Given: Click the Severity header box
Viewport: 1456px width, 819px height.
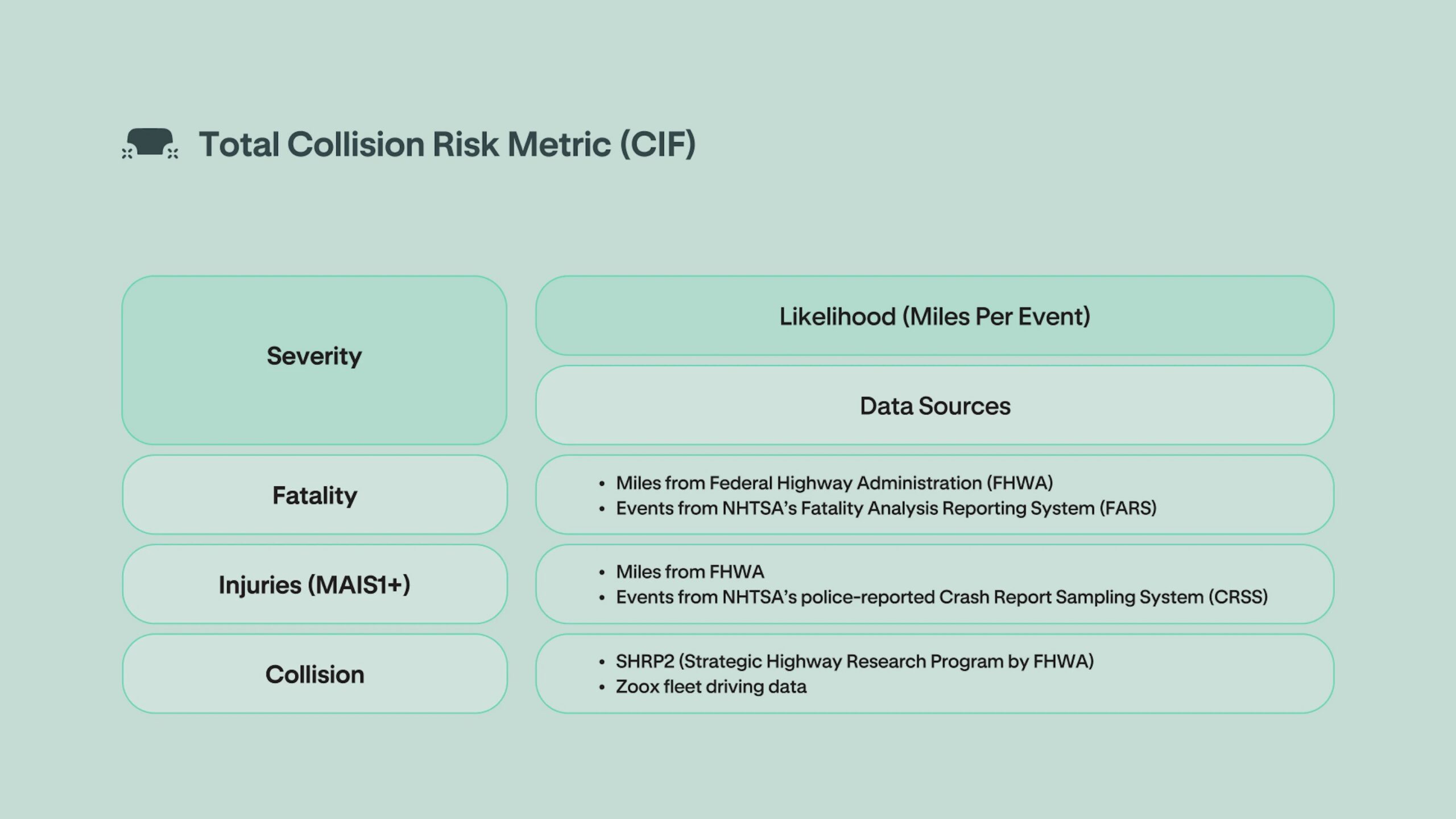Looking at the screenshot, I should (x=315, y=360).
